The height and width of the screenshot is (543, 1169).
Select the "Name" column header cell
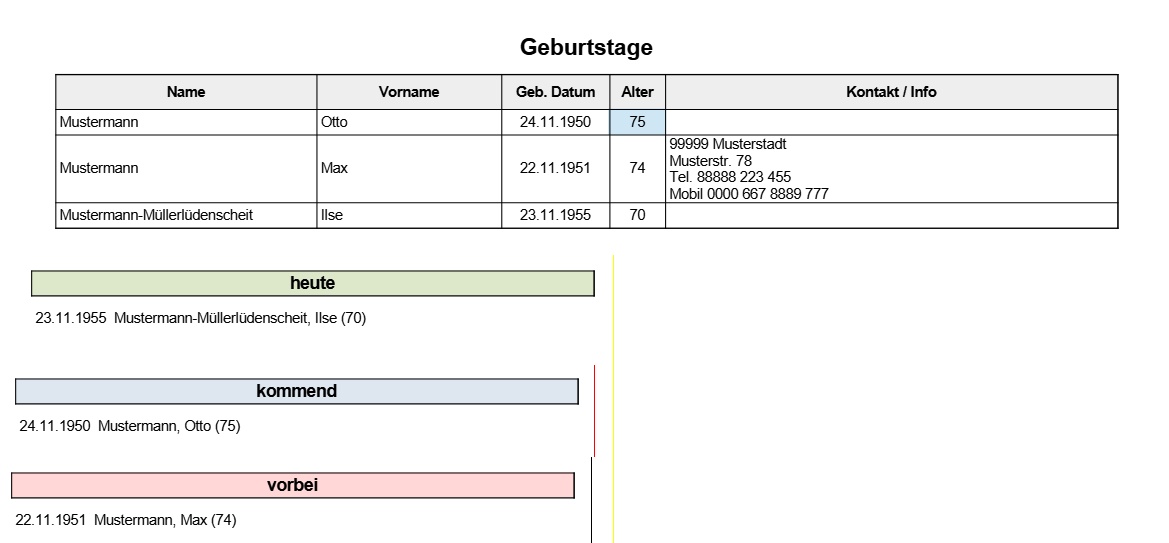[186, 92]
